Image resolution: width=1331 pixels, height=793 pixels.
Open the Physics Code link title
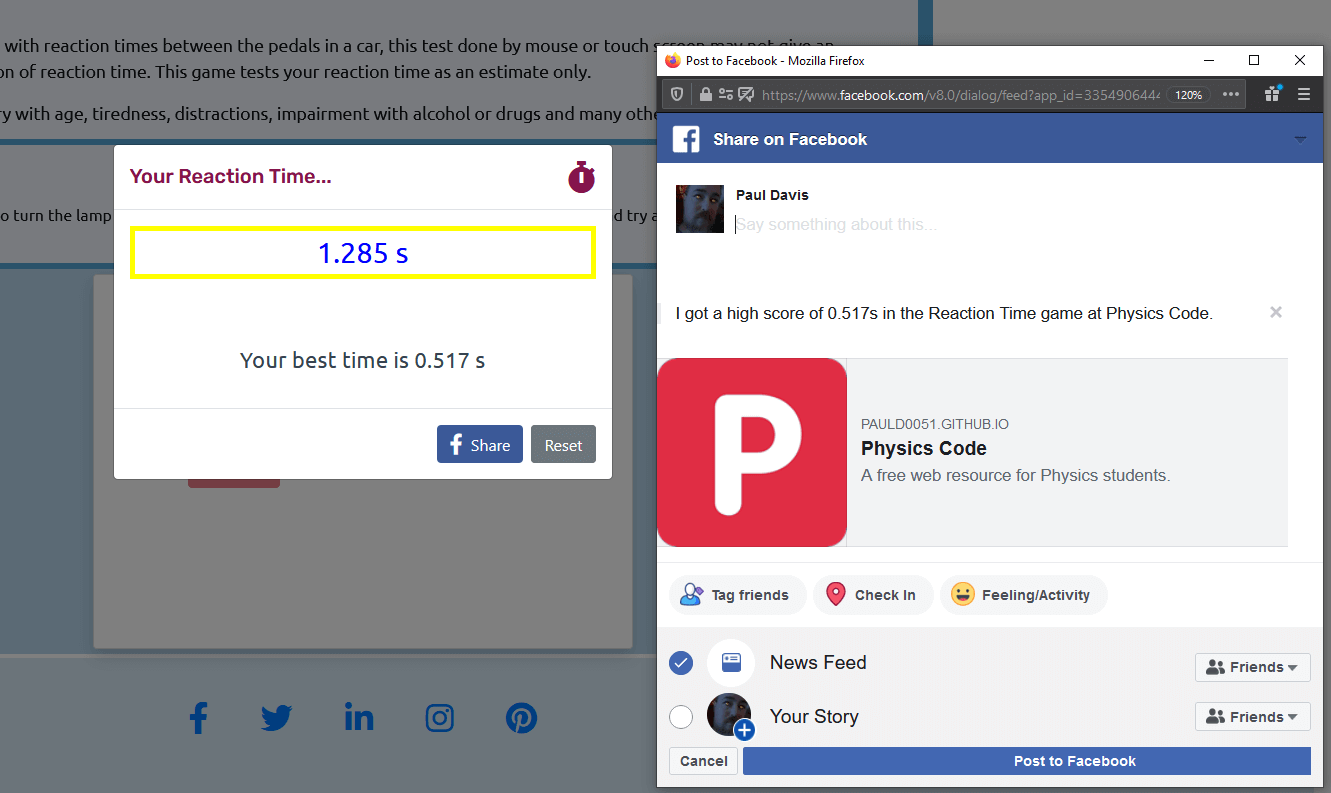(924, 448)
